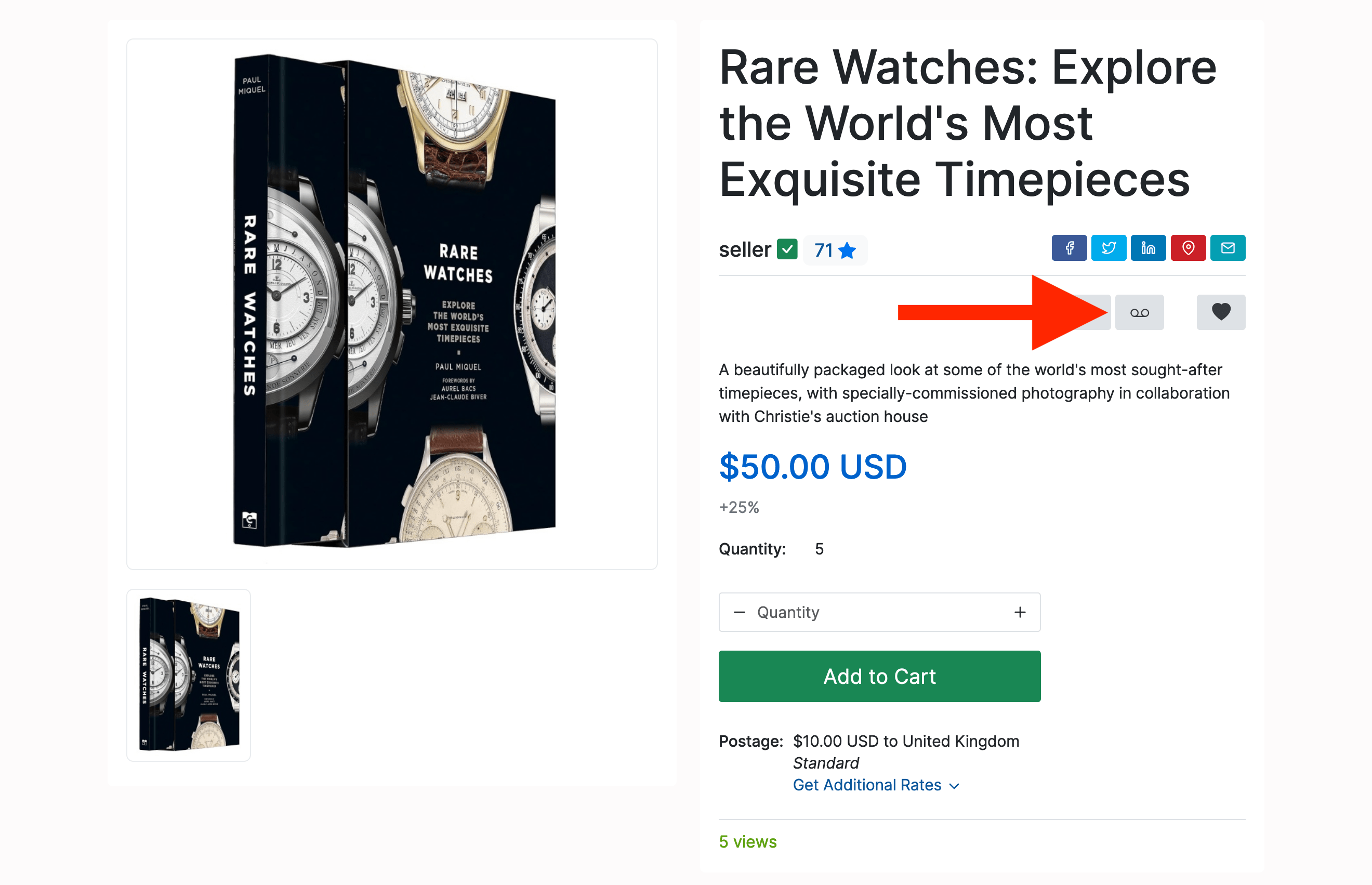Share listing on Twitter
Image resolution: width=1372 pixels, height=885 pixels.
pos(1109,248)
